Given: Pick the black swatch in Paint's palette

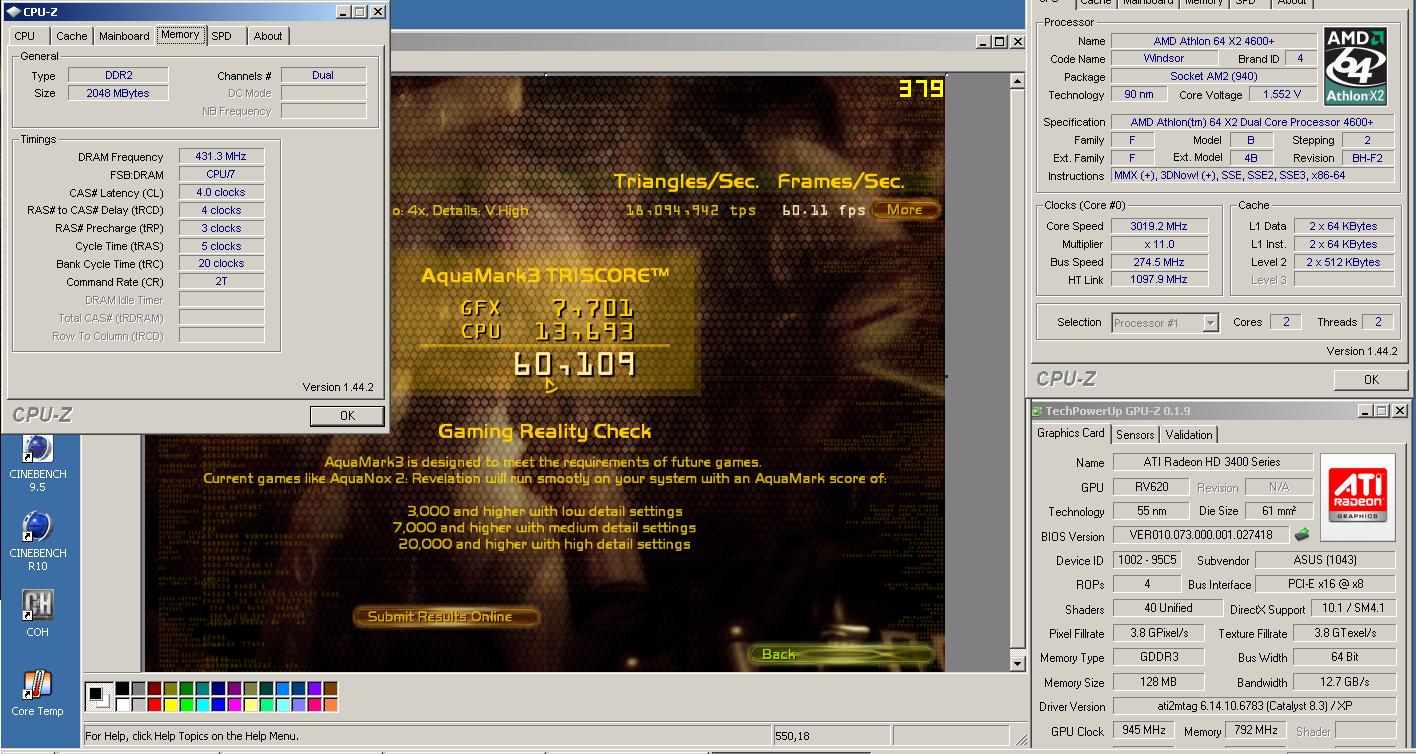Looking at the screenshot, I should [122, 688].
